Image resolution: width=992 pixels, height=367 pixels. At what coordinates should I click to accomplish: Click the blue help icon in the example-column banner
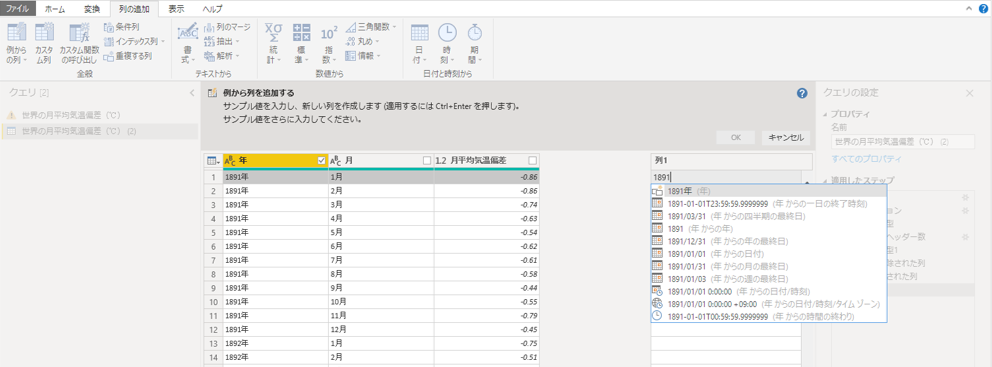click(x=802, y=93)
